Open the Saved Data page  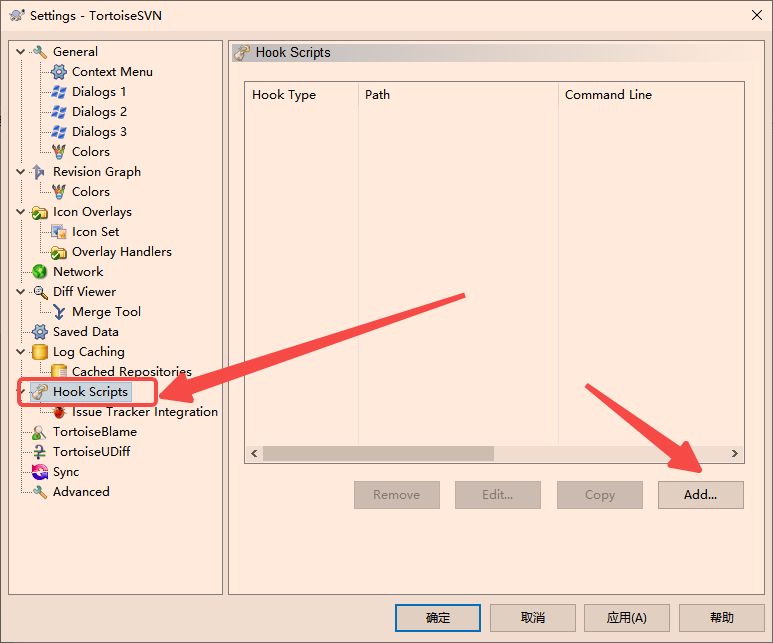pos(86,332)
